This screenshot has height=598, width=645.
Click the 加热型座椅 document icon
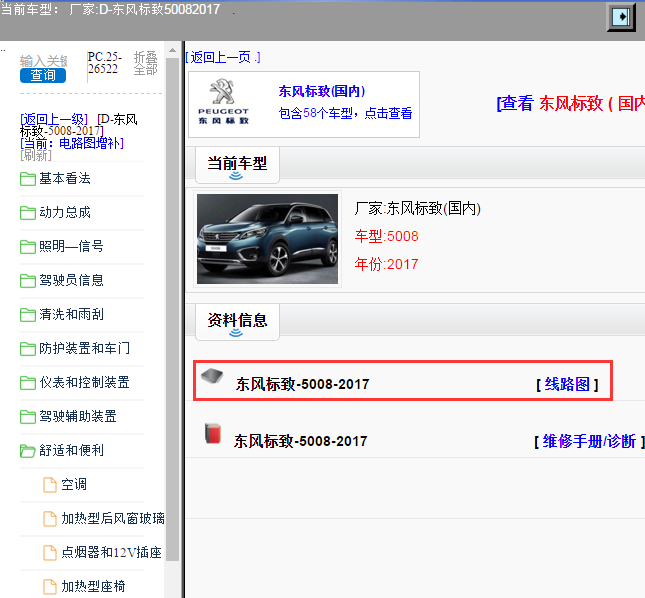(50, 587)
